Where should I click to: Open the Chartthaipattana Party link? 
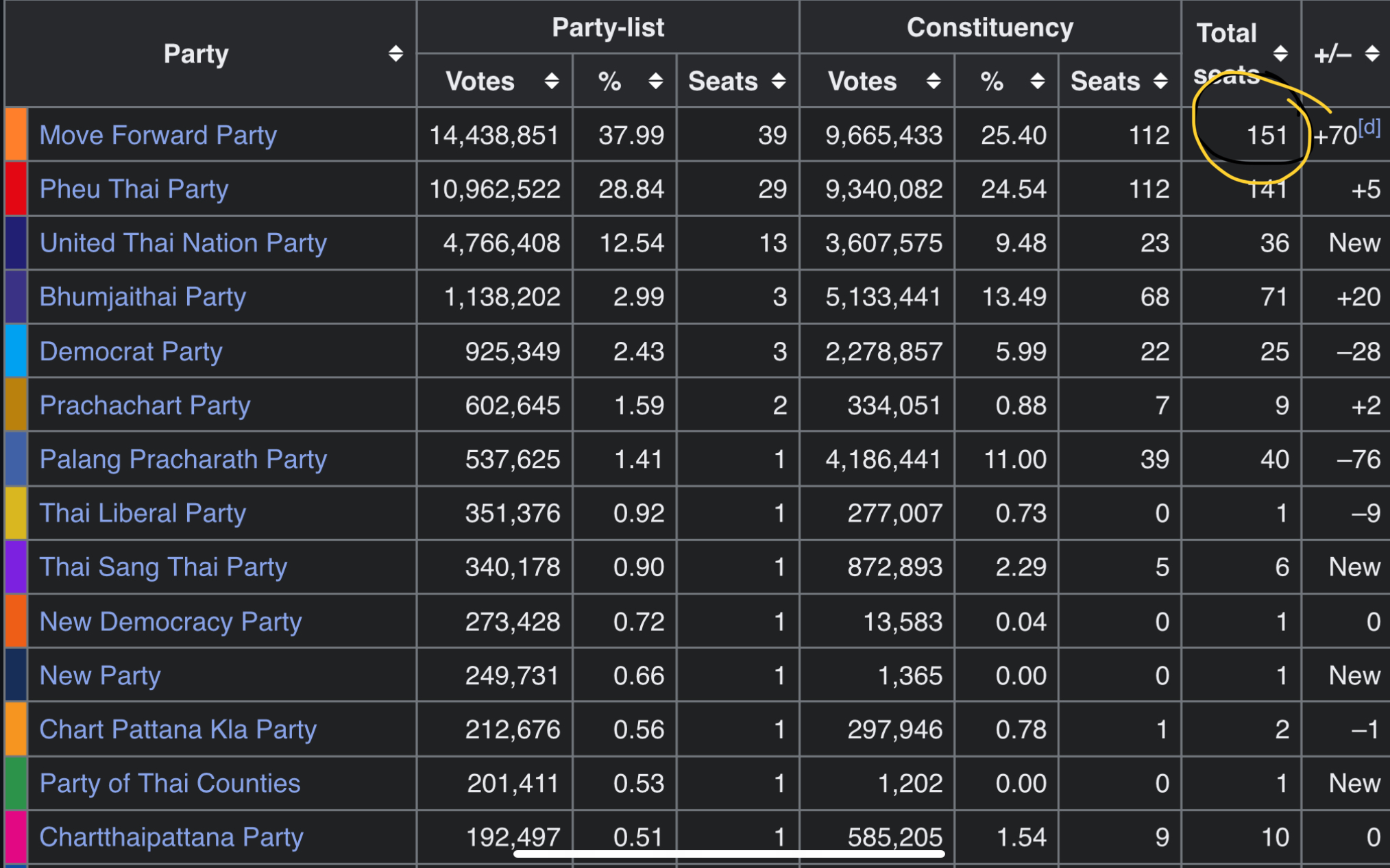point(171,837)
